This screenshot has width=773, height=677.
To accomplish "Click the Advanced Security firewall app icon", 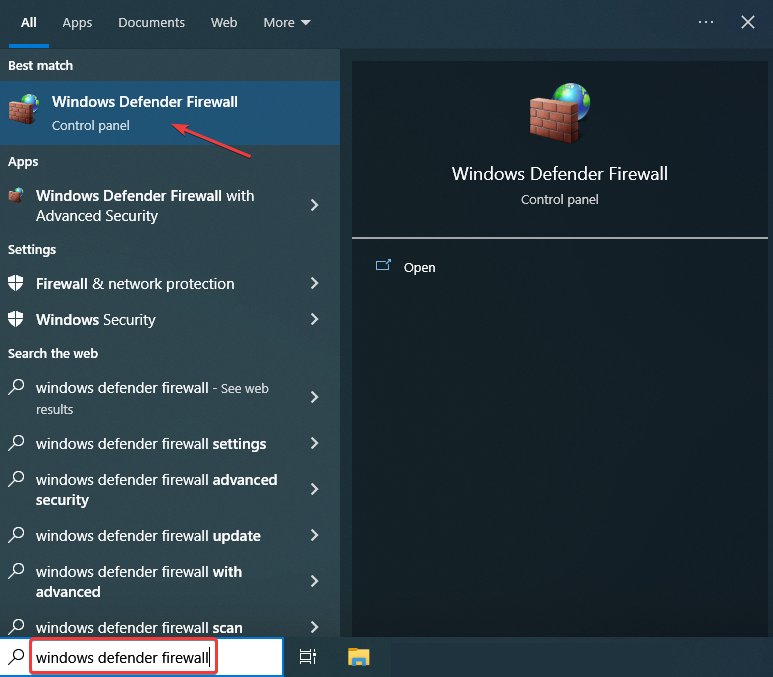I will pos(16,196).
